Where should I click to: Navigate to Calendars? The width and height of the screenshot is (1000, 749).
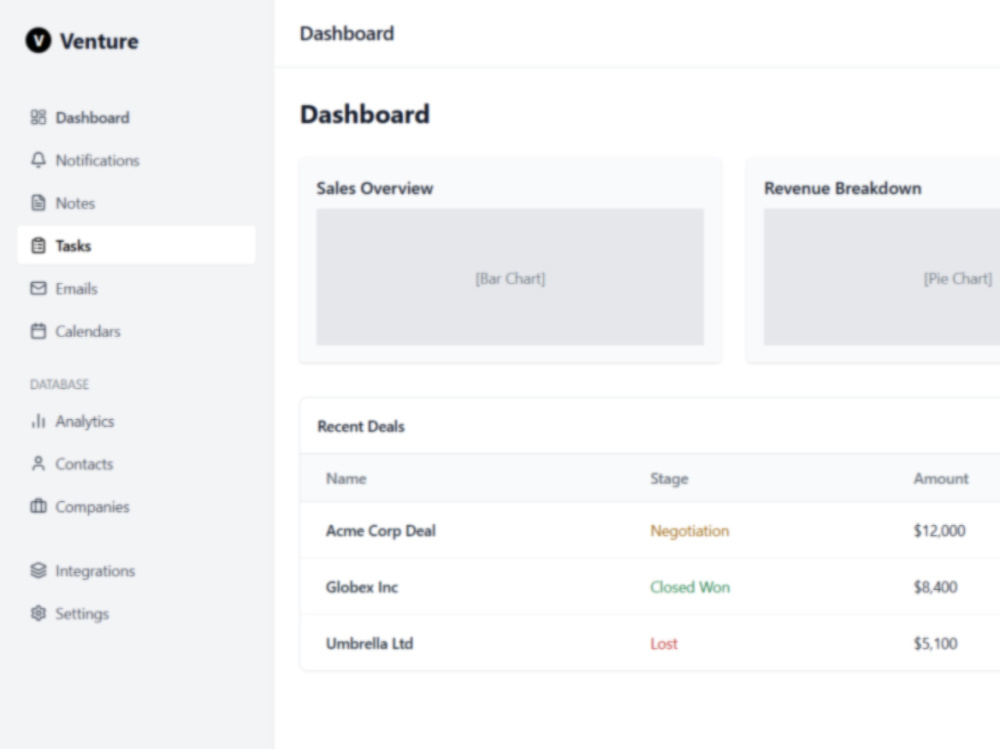(x=136, y=331)
